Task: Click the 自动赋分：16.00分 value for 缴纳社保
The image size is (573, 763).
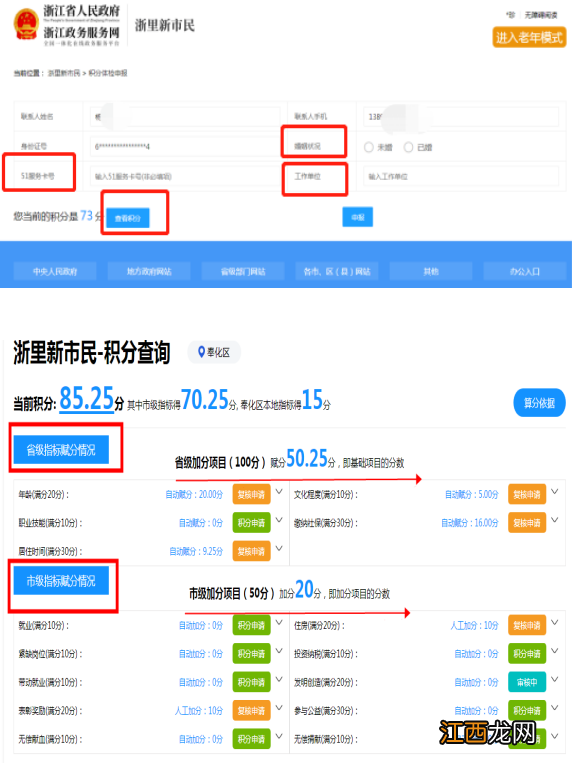Action: [x=470, y=523]
